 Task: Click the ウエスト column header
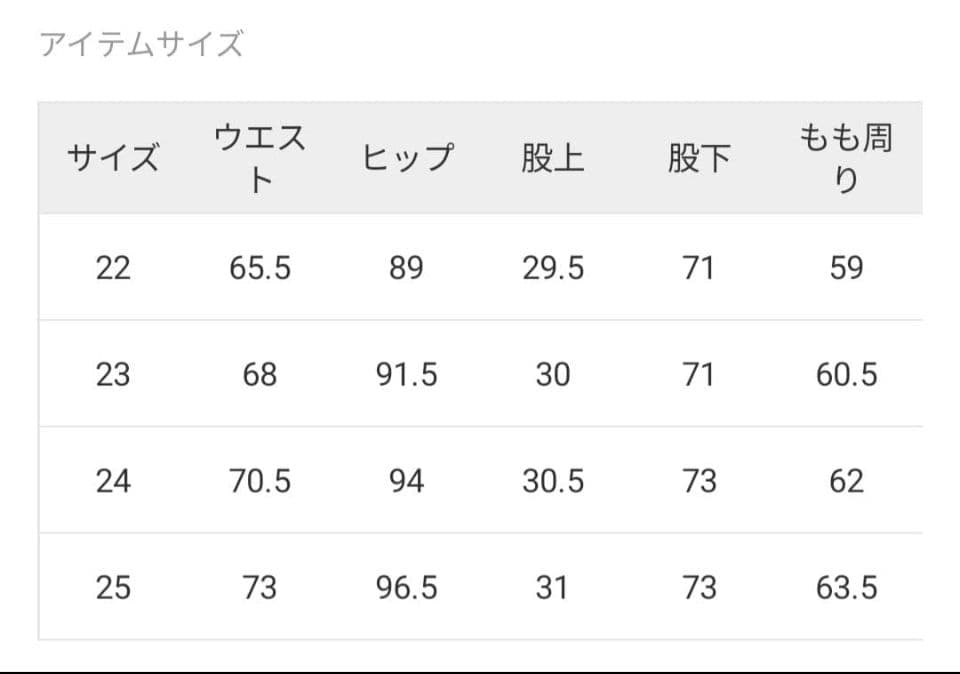tap(260, 158)
